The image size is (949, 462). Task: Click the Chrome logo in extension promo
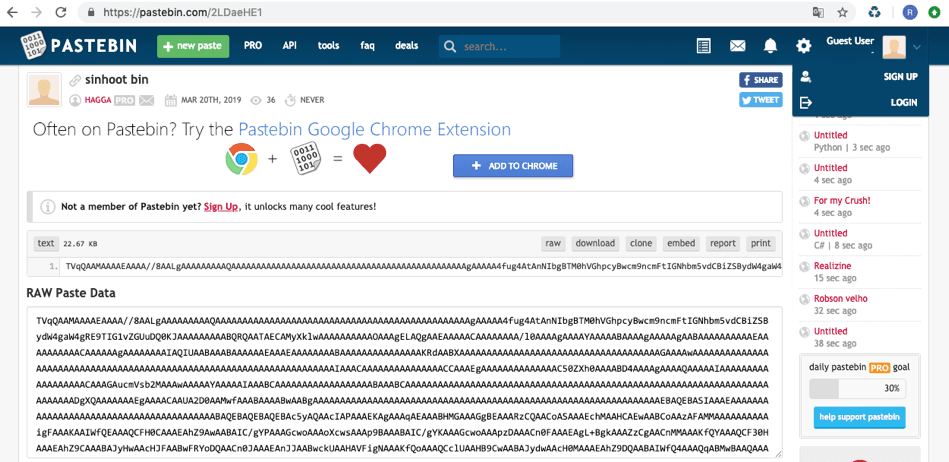pos(241,159)
